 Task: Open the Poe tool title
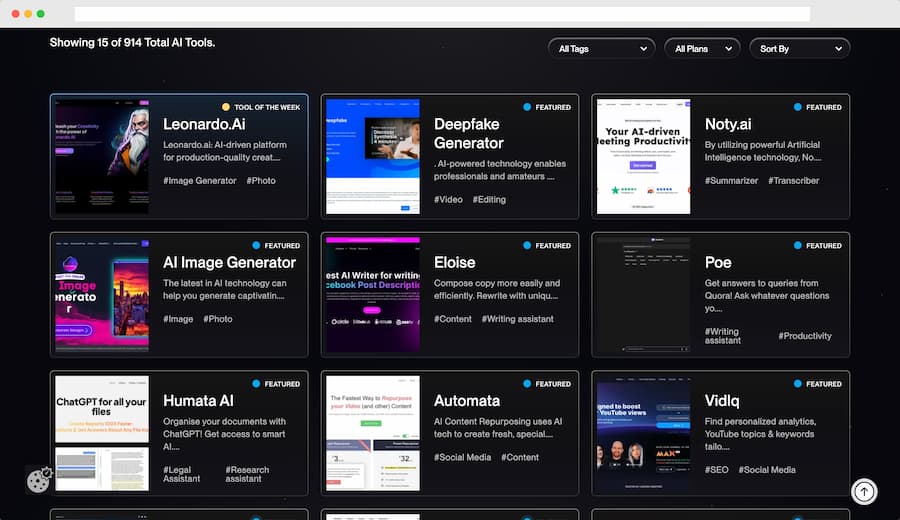[x=718, y=262]
